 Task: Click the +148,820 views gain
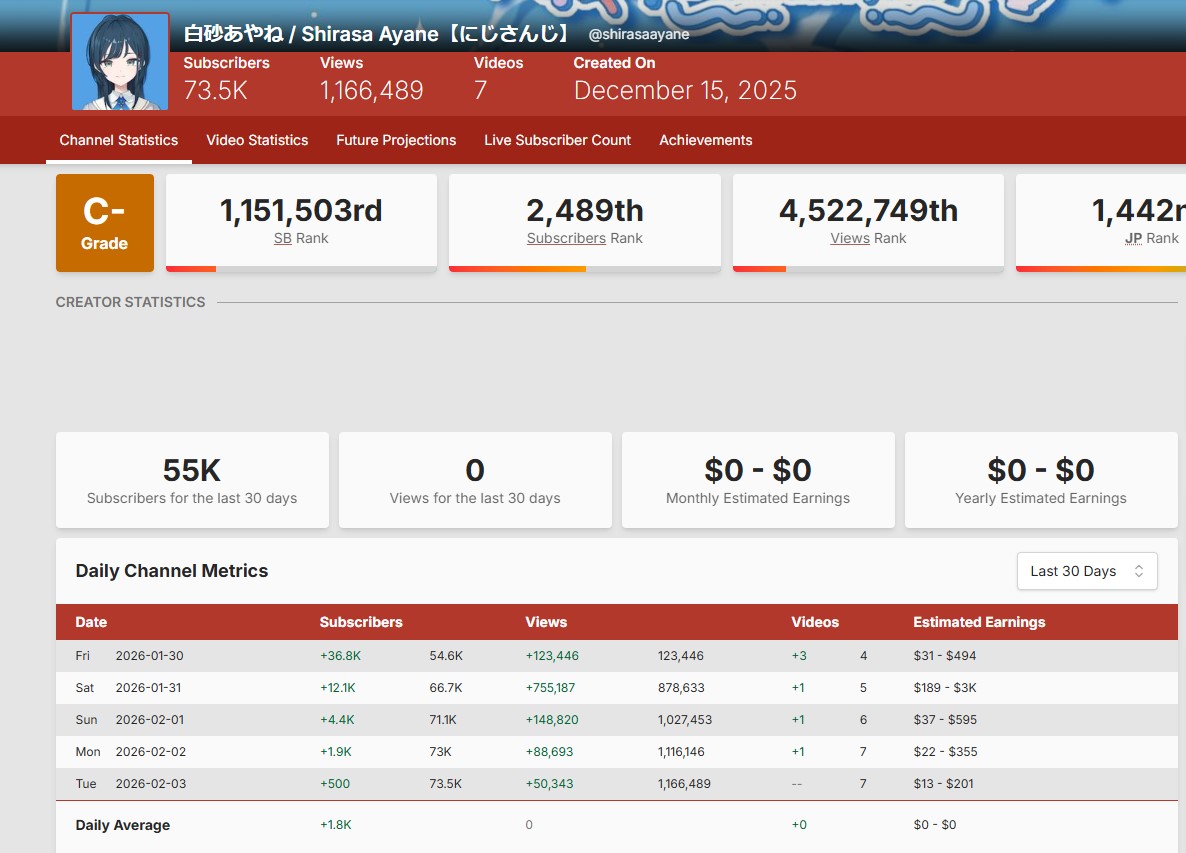click(552, 719)
